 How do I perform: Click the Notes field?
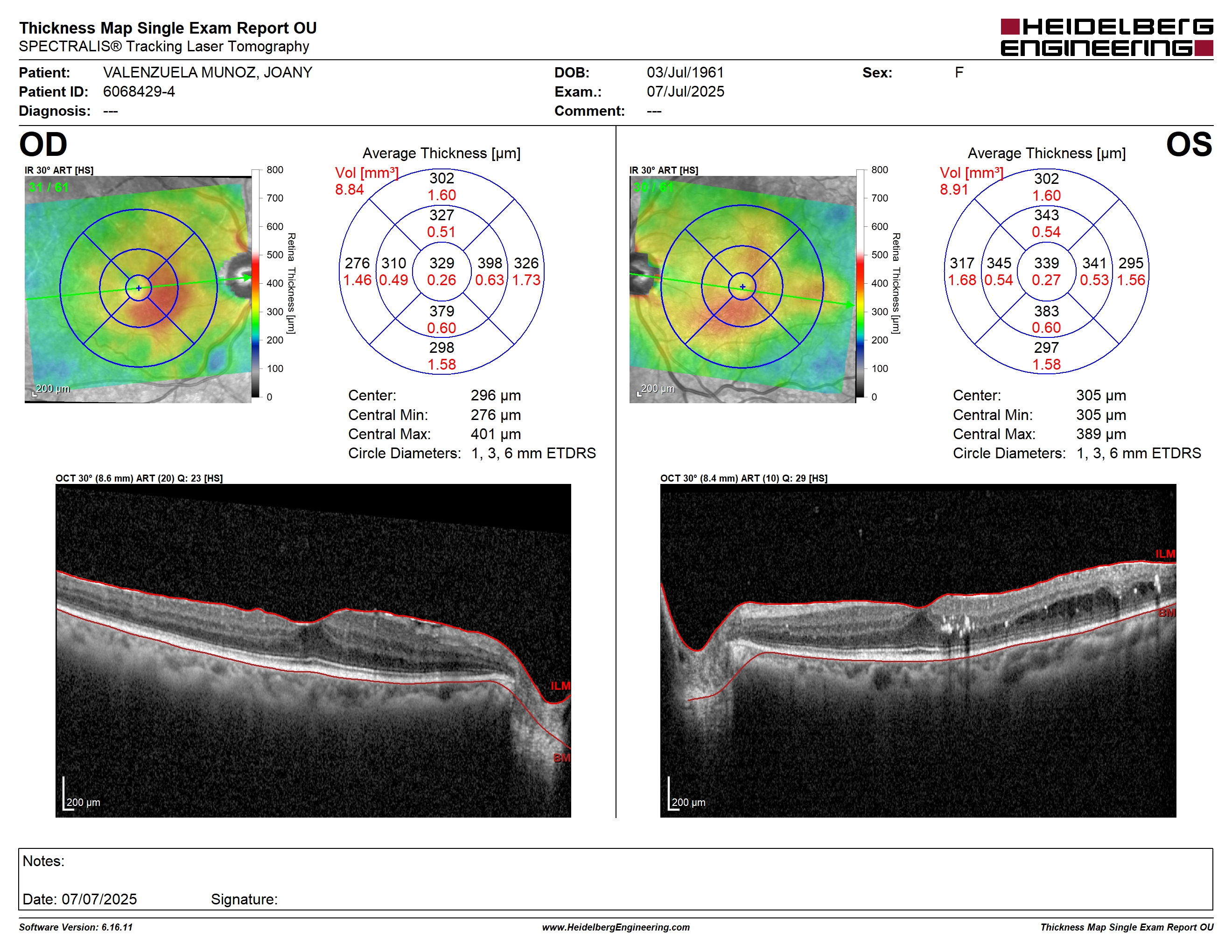(x=616, y=879)
